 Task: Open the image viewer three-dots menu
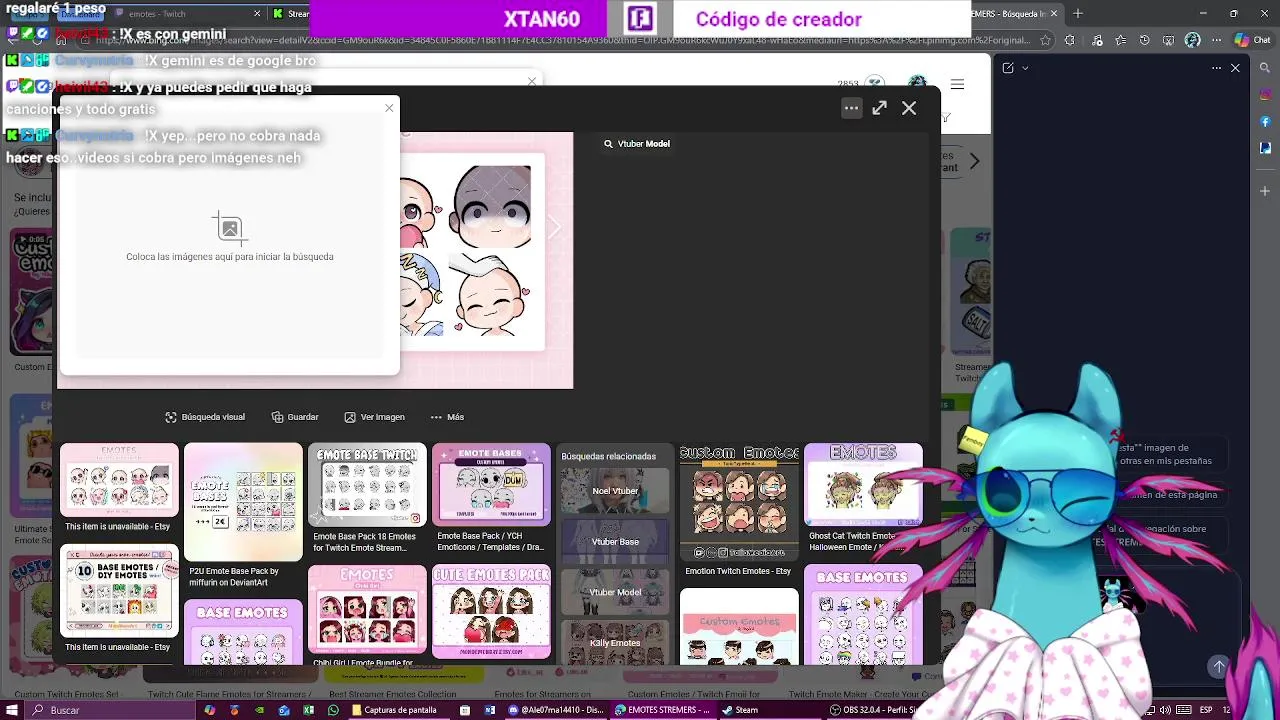tap(851, 108)
